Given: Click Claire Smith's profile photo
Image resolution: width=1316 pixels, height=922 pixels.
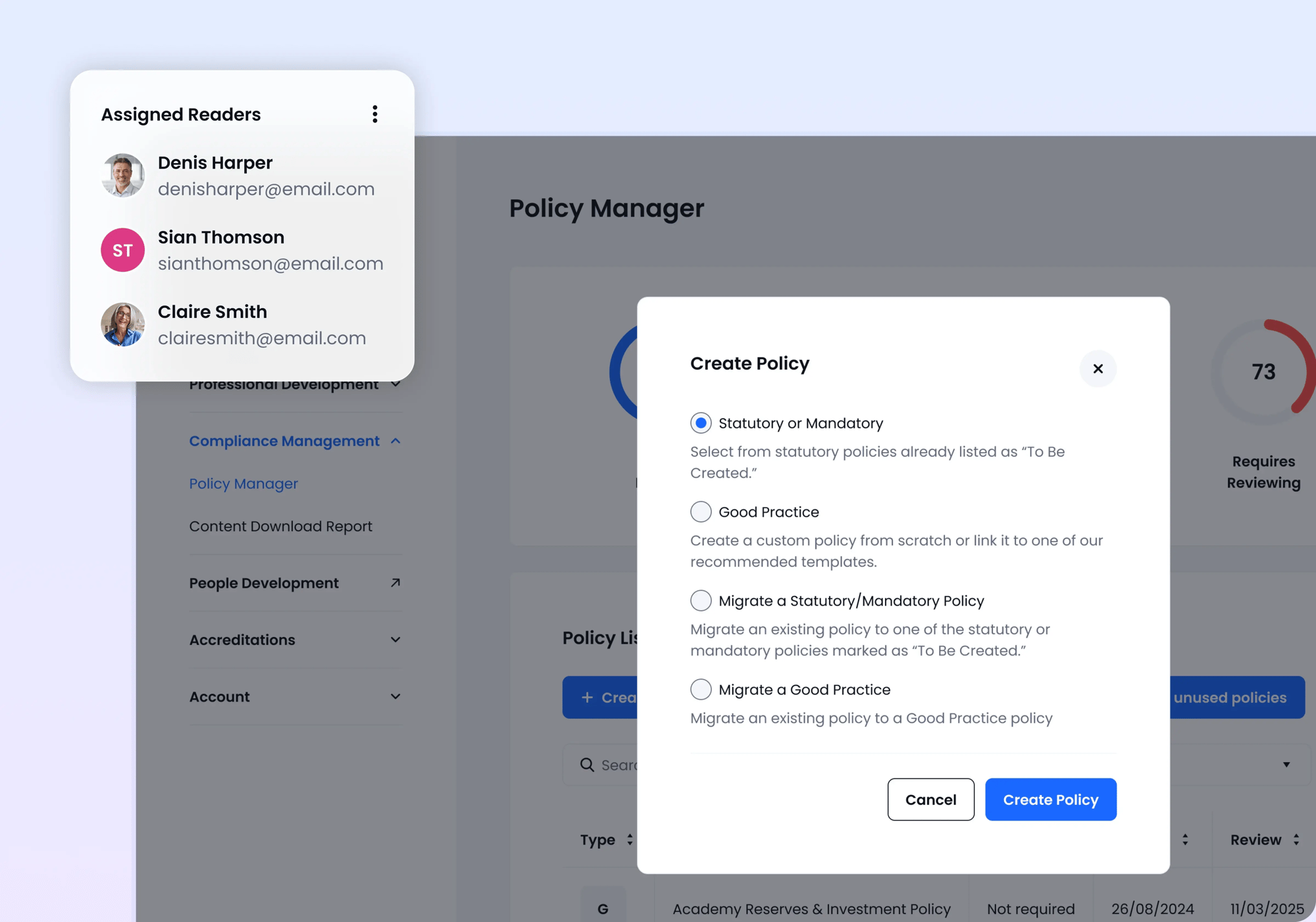Looking at the screenshot, I should click(x=122, y=324).
